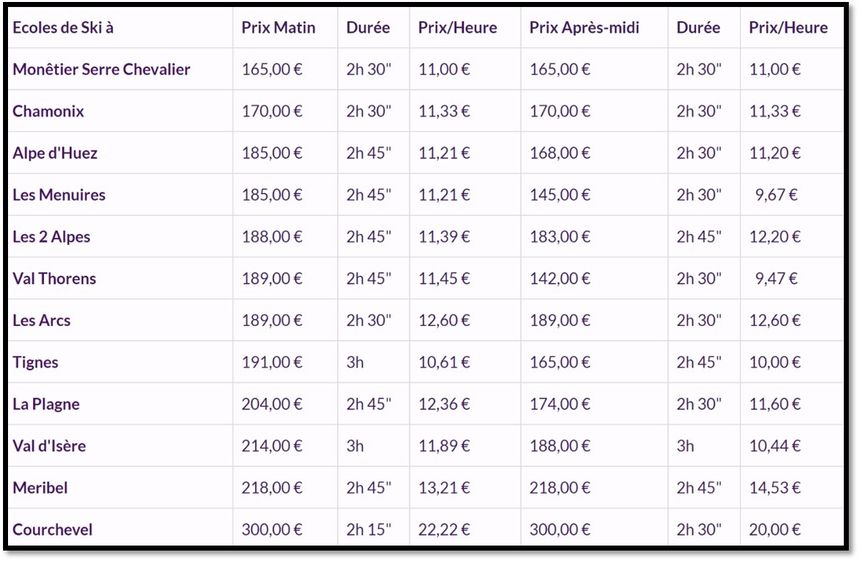
Task: Select the Monêtier Serre Chevalier row label
Action: (x=101, y=69)
